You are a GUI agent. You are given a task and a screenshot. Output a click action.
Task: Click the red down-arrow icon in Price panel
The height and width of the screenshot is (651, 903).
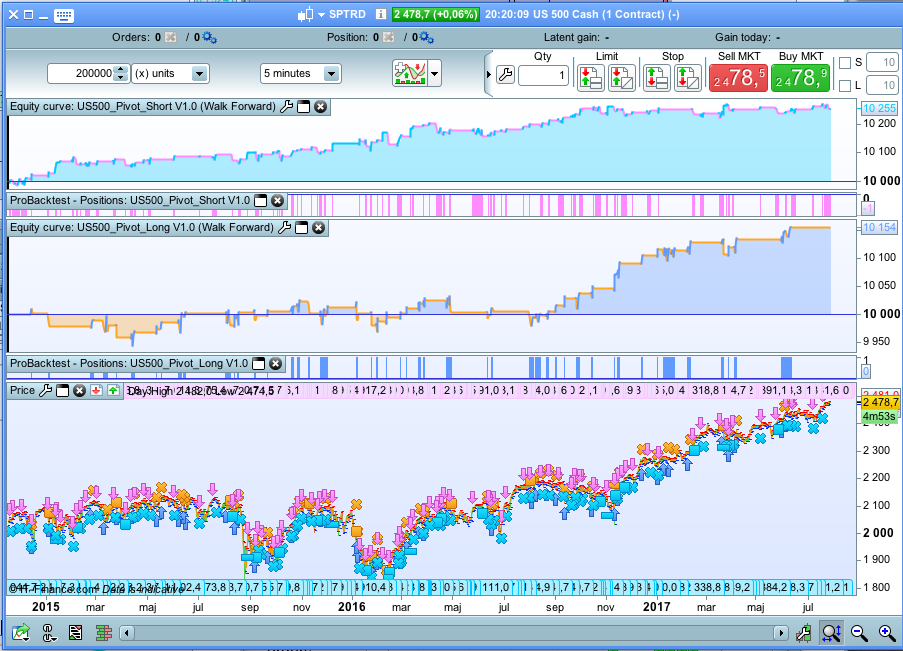coord(96,390)
